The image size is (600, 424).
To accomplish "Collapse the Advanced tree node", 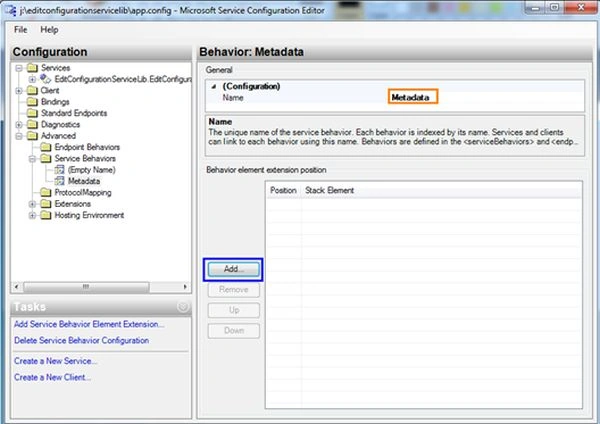I will (x=19, y=136).
